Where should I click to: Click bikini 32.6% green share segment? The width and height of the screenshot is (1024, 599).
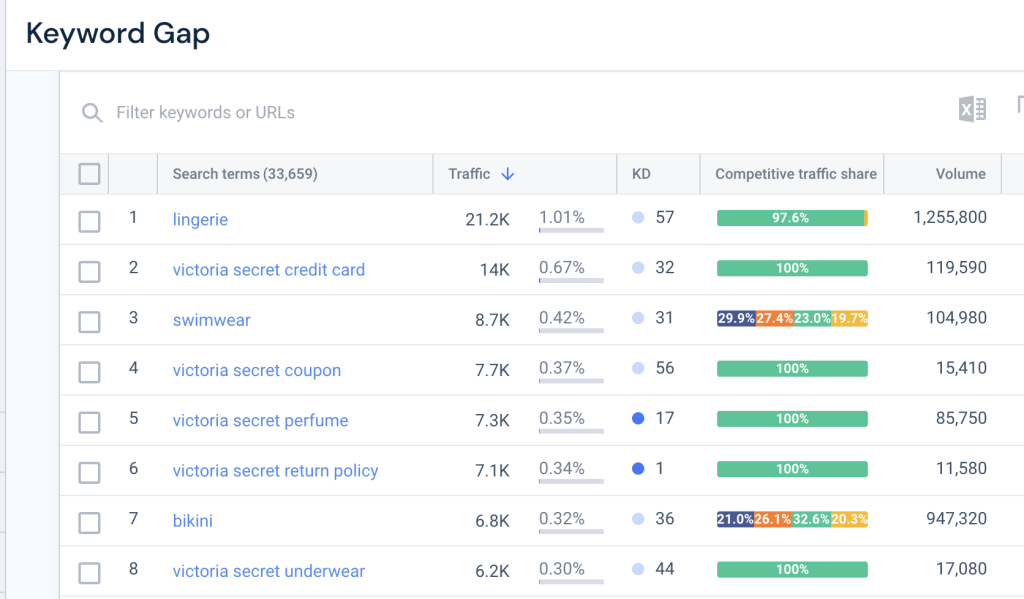tap(811, 519)
